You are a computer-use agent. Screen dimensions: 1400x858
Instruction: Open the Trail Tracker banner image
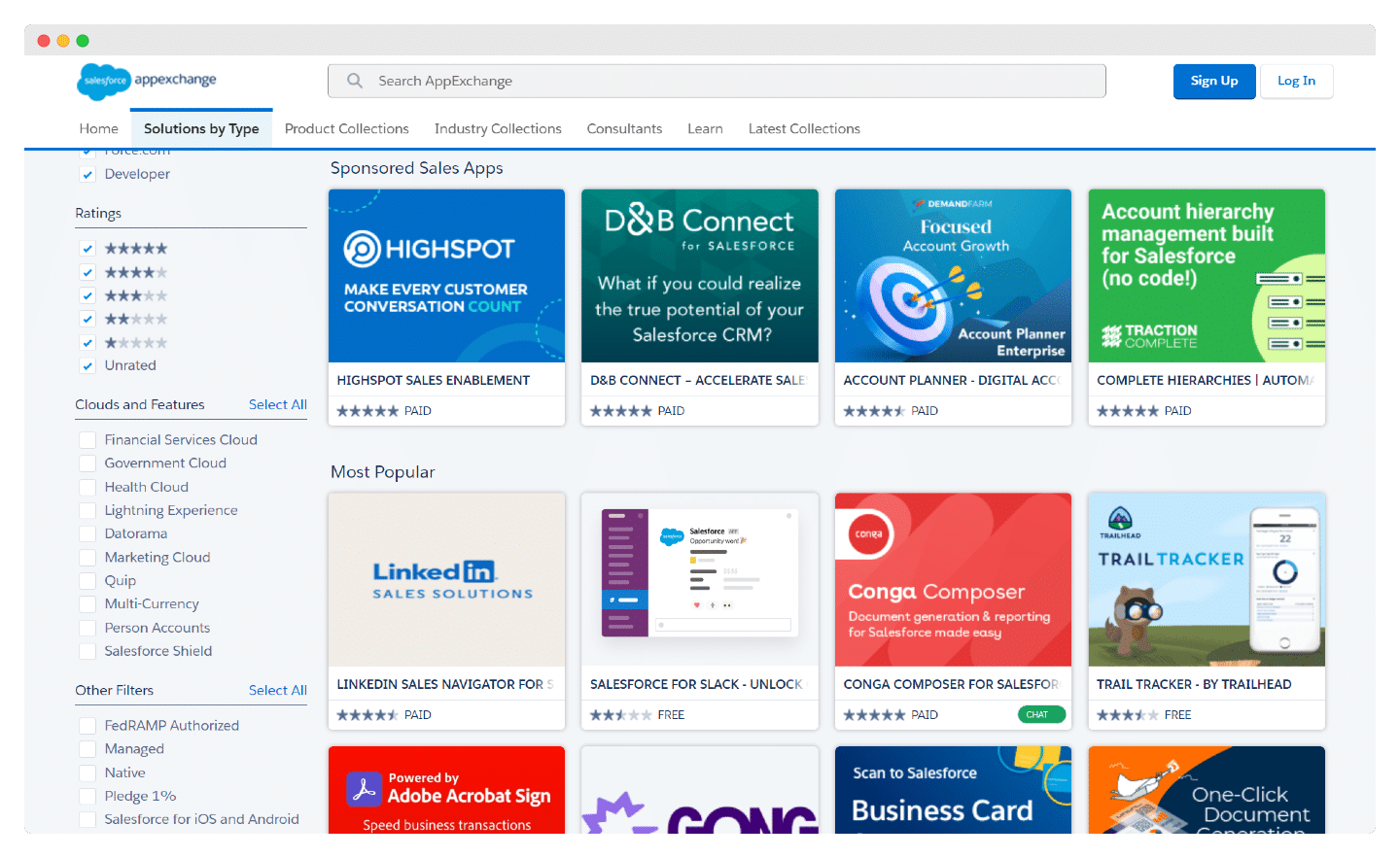tap(1207, 579)
